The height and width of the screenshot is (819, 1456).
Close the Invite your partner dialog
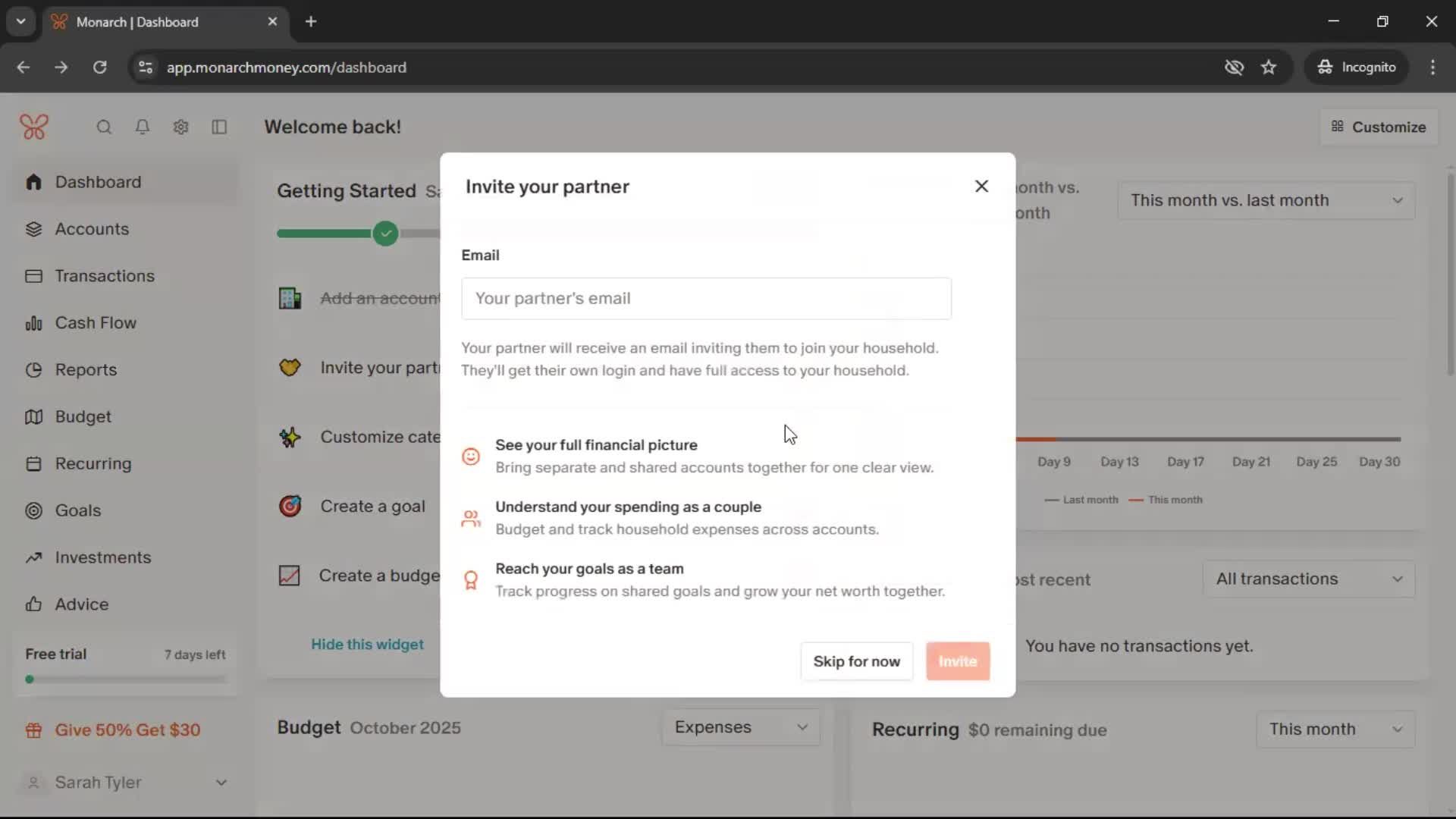981,187
